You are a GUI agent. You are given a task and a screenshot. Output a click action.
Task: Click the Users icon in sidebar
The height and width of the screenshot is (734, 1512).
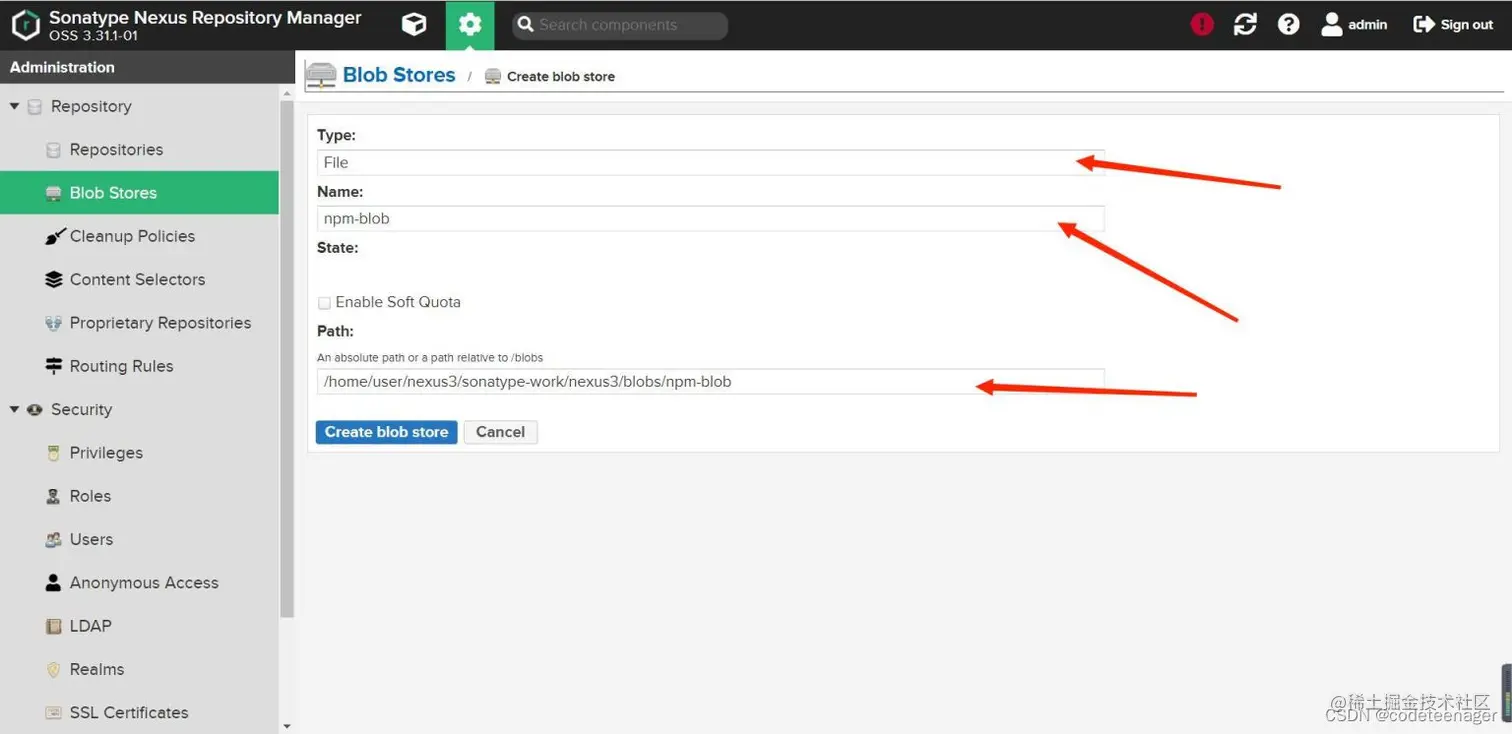point(54,539)
